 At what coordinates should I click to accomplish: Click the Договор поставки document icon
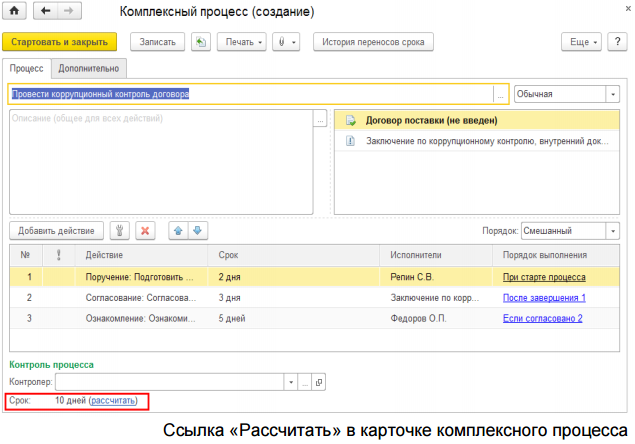coord(351,120)
